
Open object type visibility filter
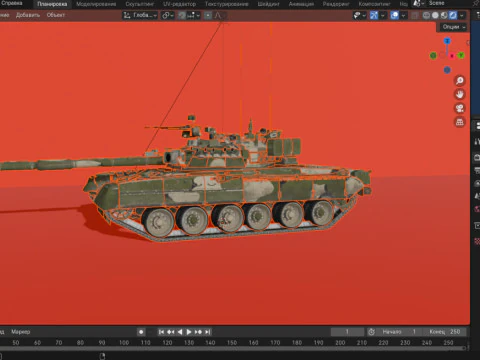coord(360,15)
